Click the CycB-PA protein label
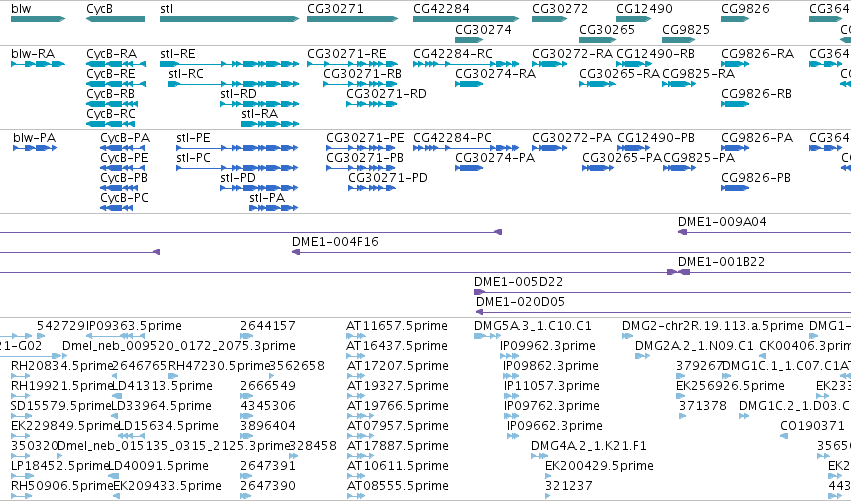 click(x=125, y=138)
